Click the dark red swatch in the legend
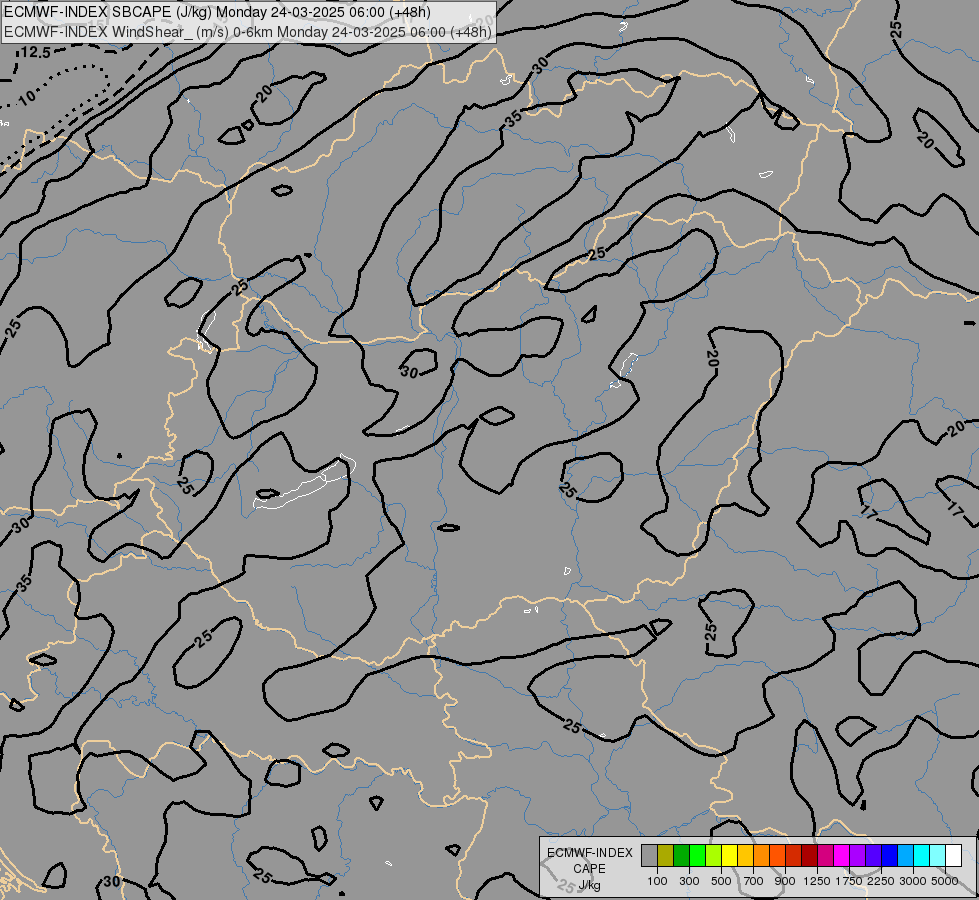979x900 pixels. [x=809, y=855]
